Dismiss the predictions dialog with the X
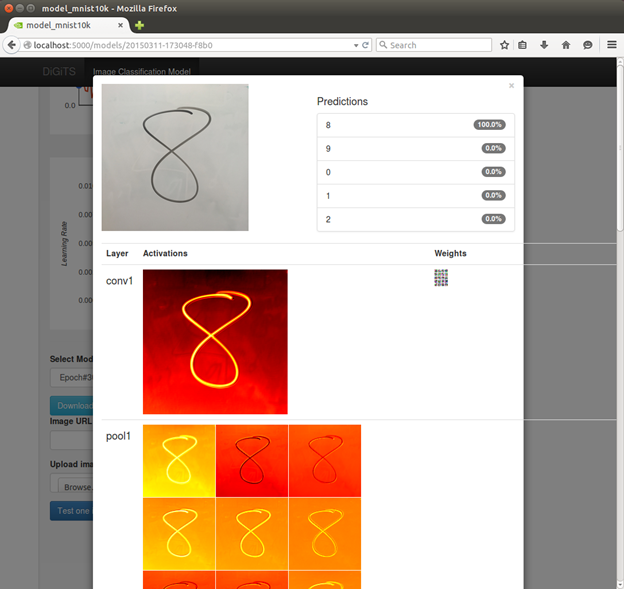 (511, 86)
